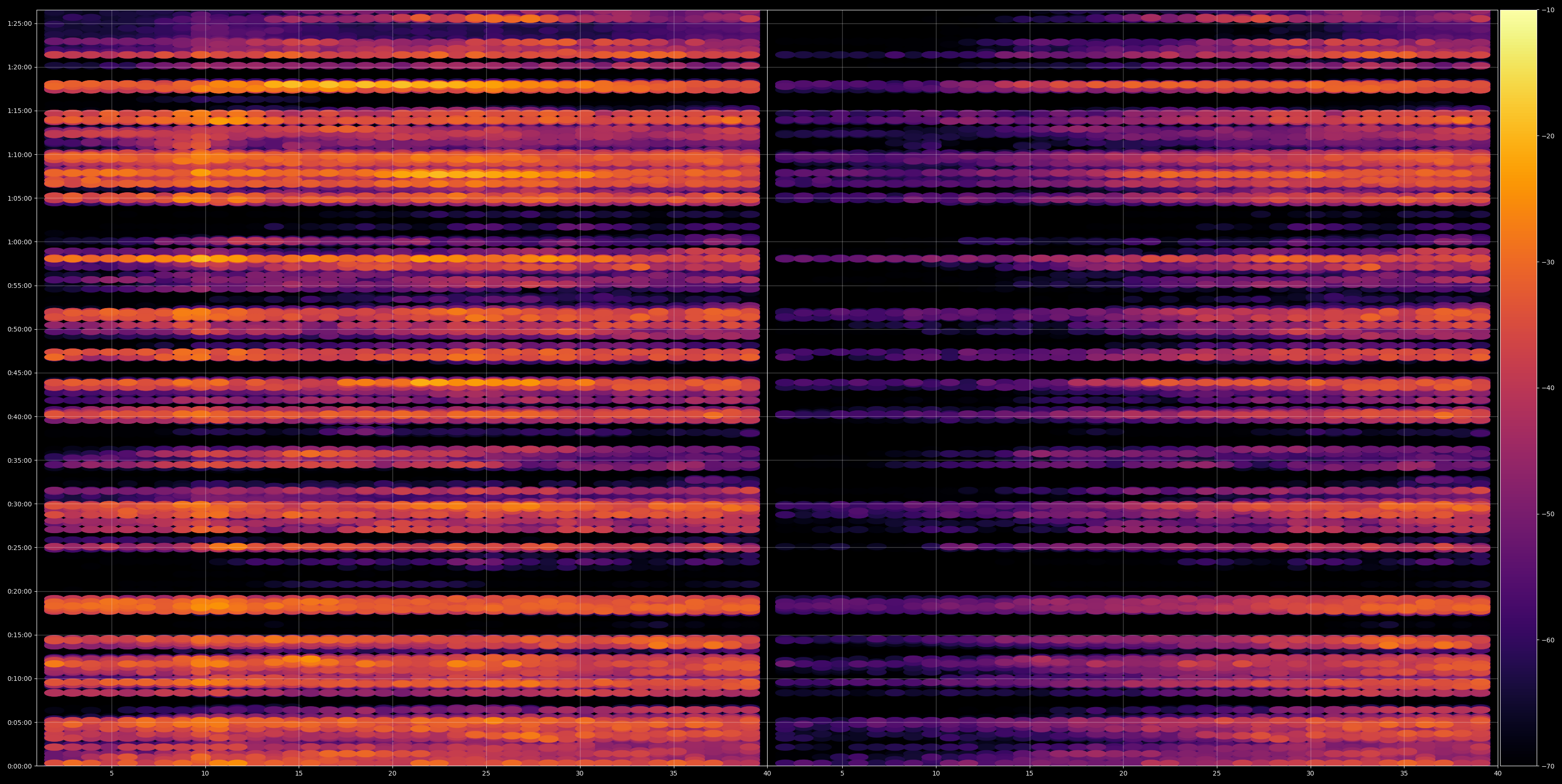Click the 0:15:00 y-axis tick label

pos(19,635)
